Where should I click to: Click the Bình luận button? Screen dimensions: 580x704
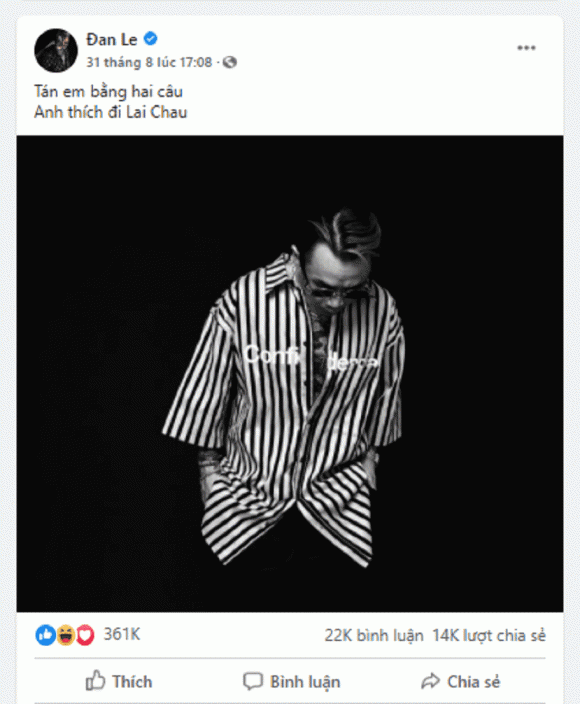pyautogui.click(x=291, y=681)
